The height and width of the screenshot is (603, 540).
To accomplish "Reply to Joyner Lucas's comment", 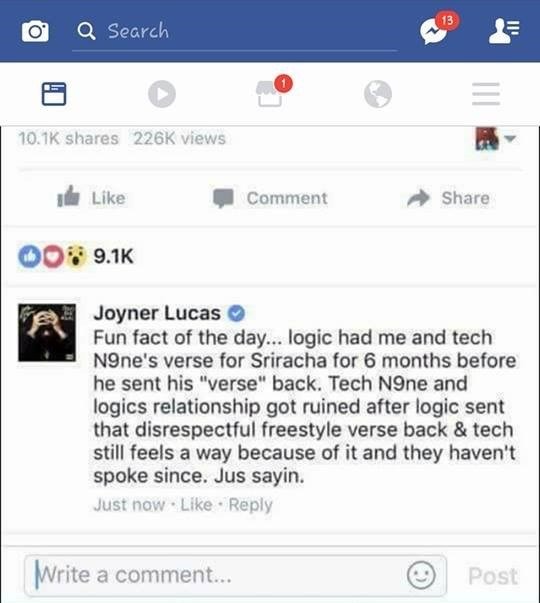I will click(x=250, y=505).
